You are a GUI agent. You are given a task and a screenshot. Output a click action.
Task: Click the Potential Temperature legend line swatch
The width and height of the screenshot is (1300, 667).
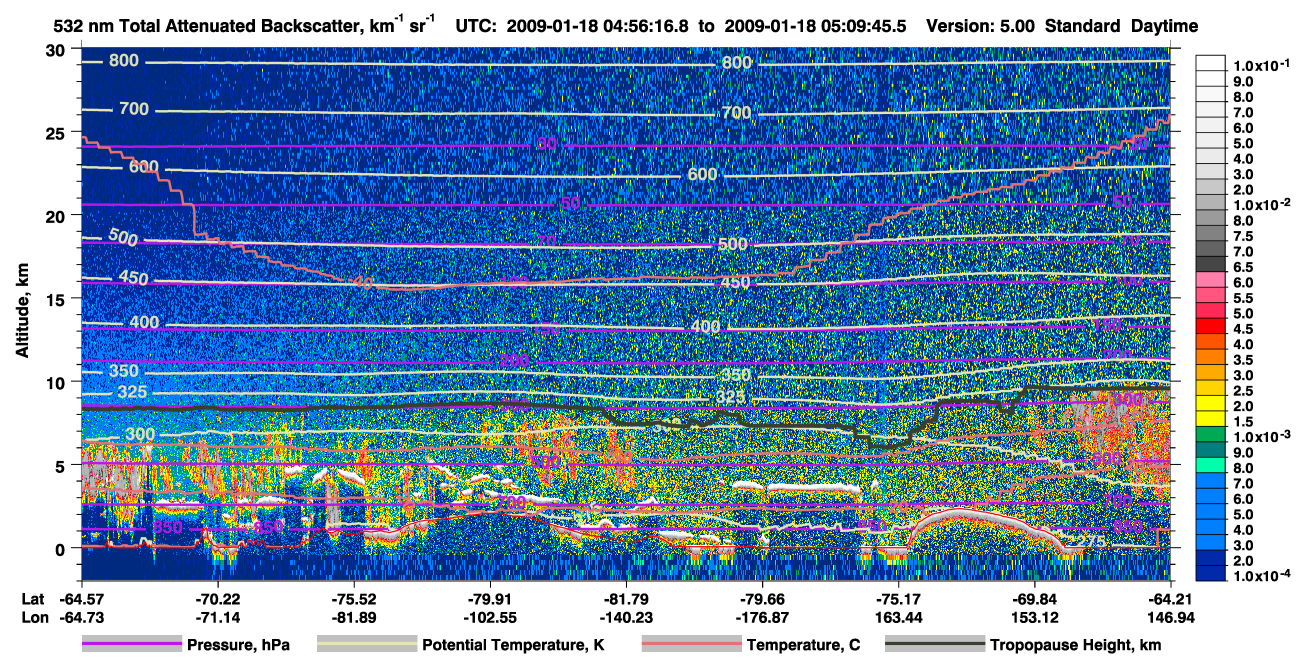pos(366,645)
